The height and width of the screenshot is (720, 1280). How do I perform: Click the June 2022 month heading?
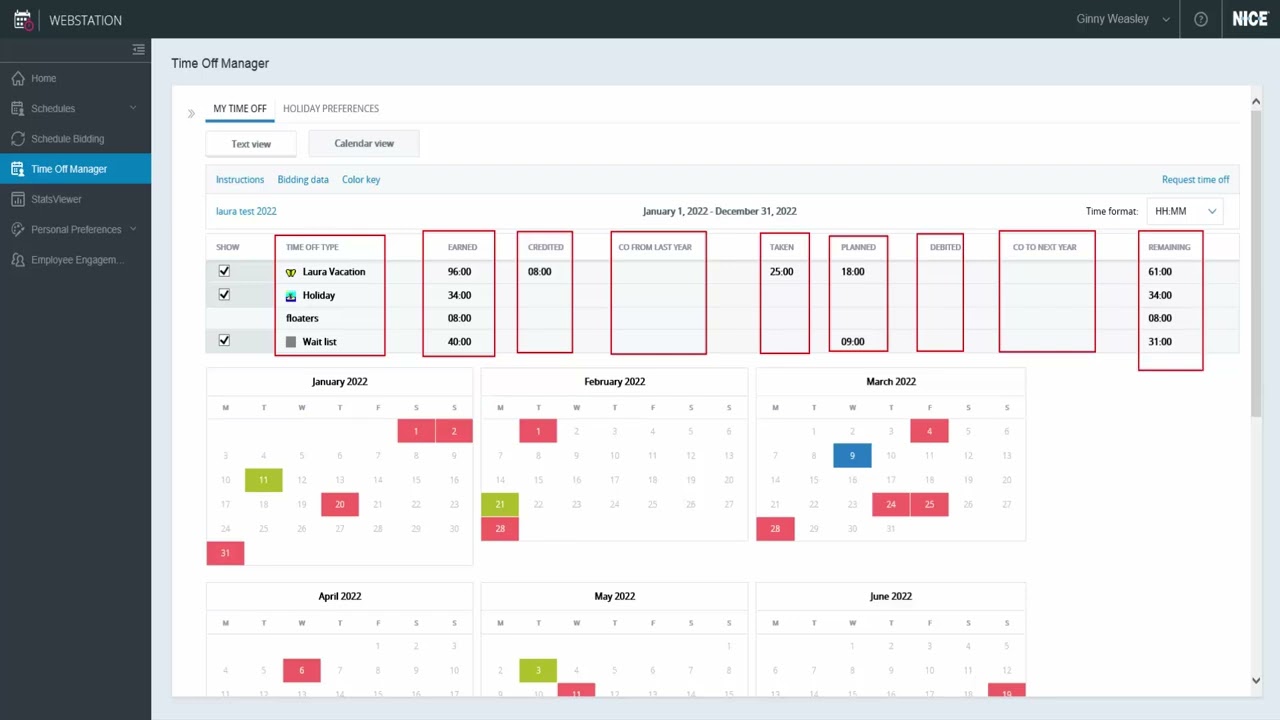click(x=890, y=596)
